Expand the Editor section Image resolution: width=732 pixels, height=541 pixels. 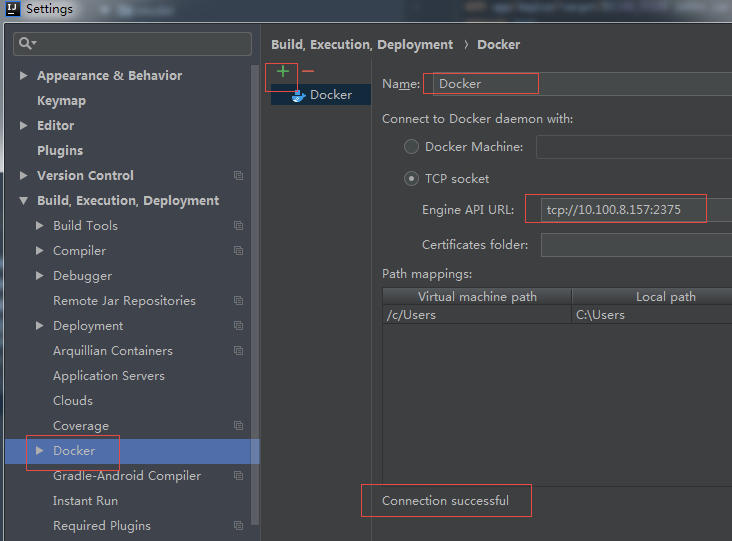point(23,126)
